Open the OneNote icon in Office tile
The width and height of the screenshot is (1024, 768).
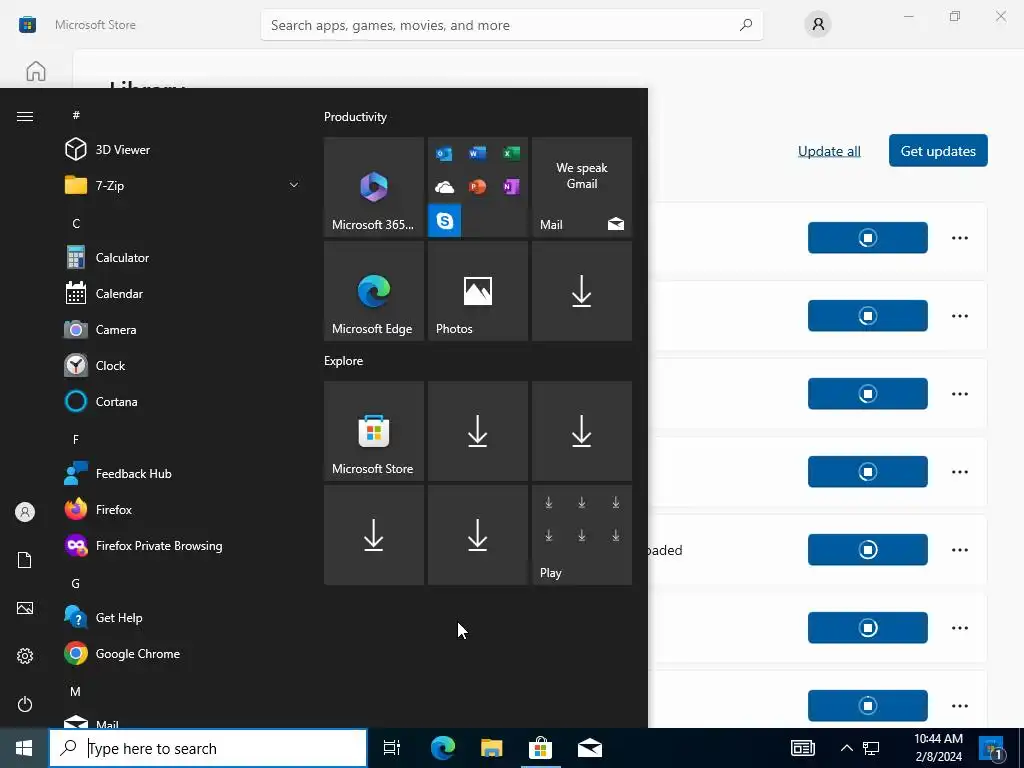coord(511,187)
